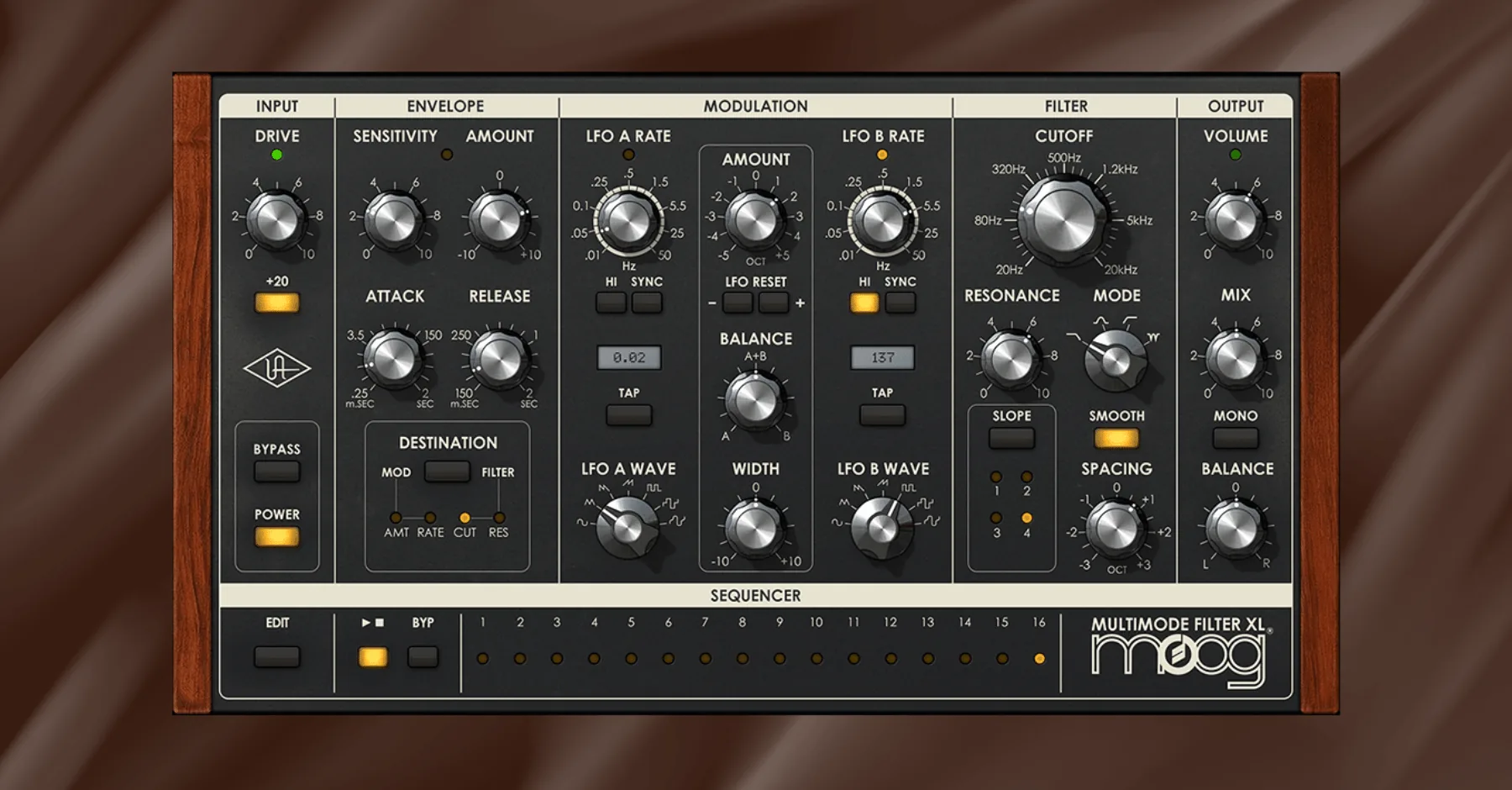Open the sequencer EDIT button
Viewport: 1512px width, 790px height.
[x=277, y=656]
